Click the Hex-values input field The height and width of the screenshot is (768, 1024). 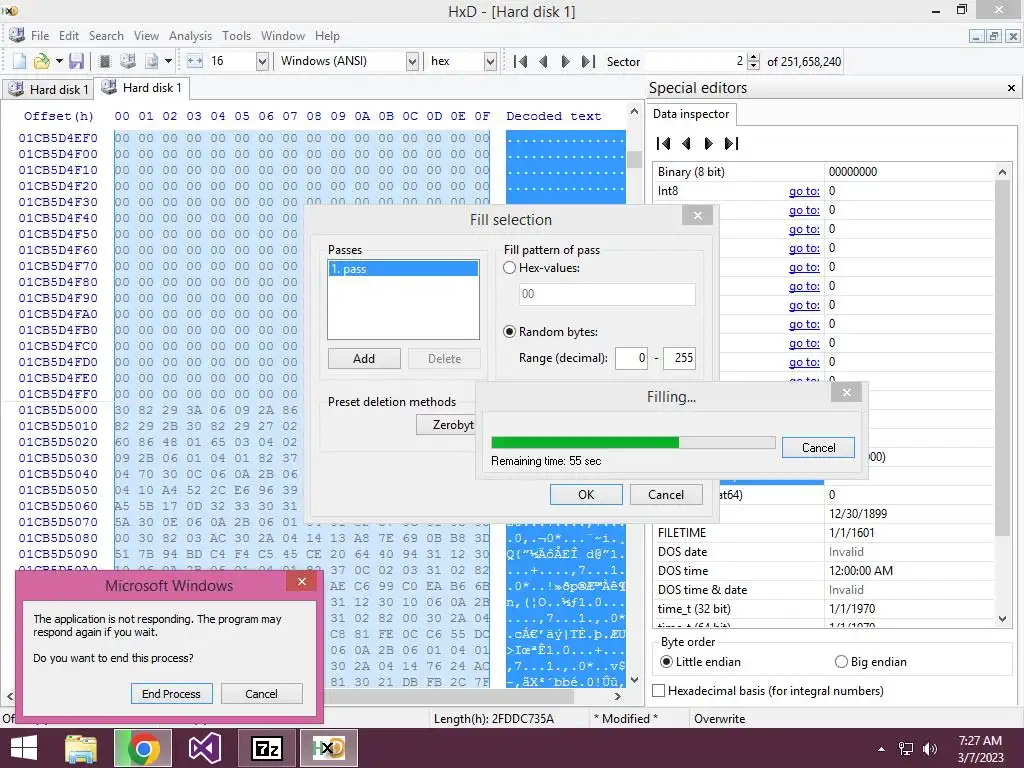607,294
